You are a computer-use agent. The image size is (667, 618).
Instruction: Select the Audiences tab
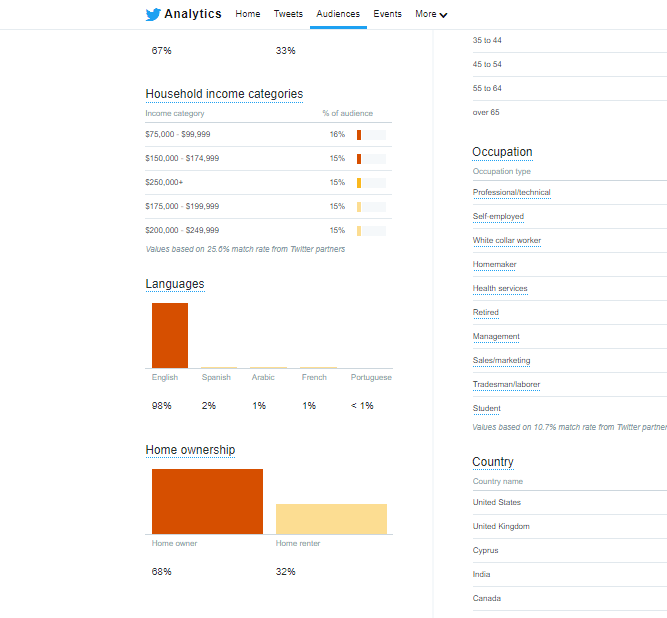coord(338,14)
